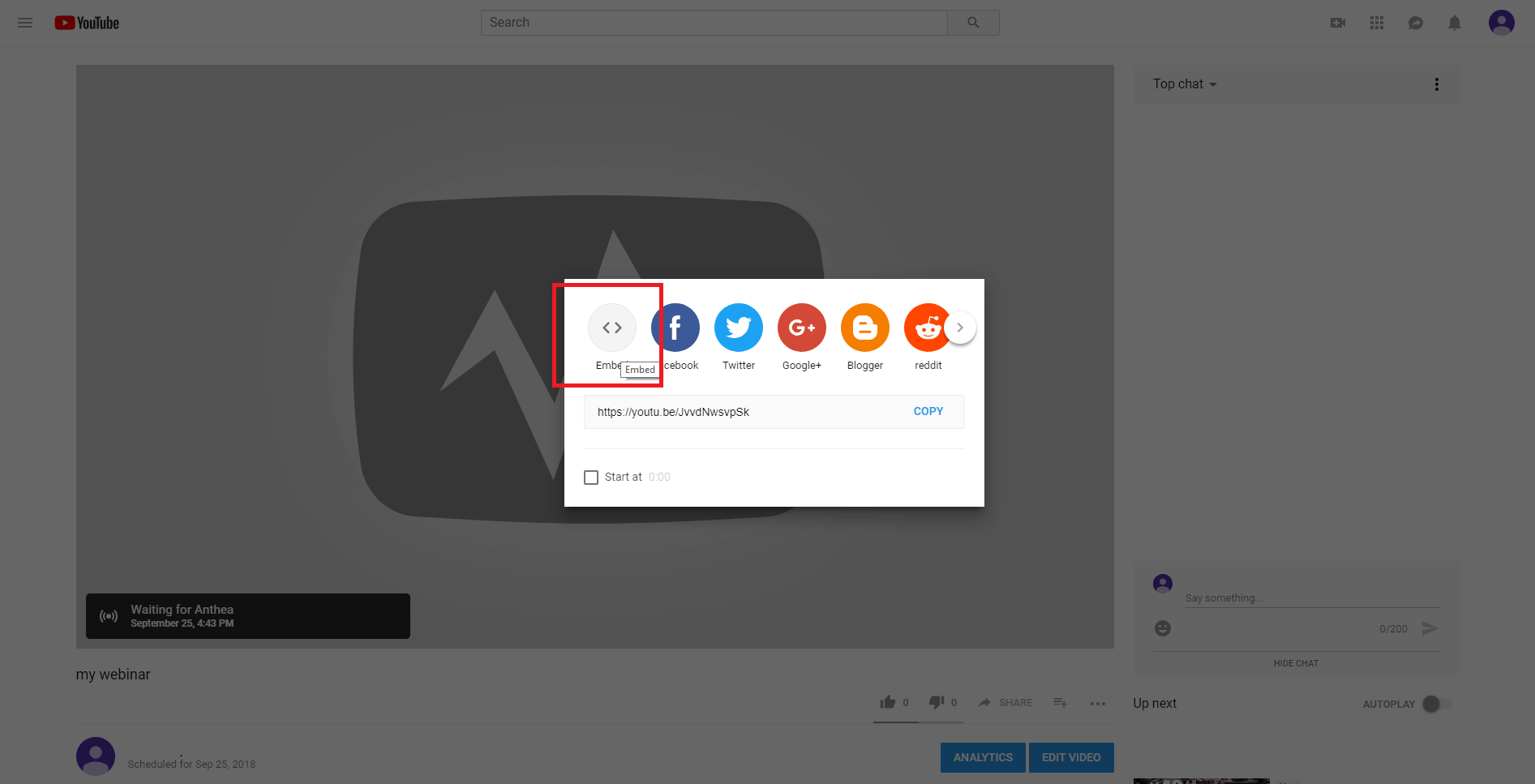This screenshot has width=1535, height=784.
Task: Enable the Start at checkbox
Action: pos(591,477)
